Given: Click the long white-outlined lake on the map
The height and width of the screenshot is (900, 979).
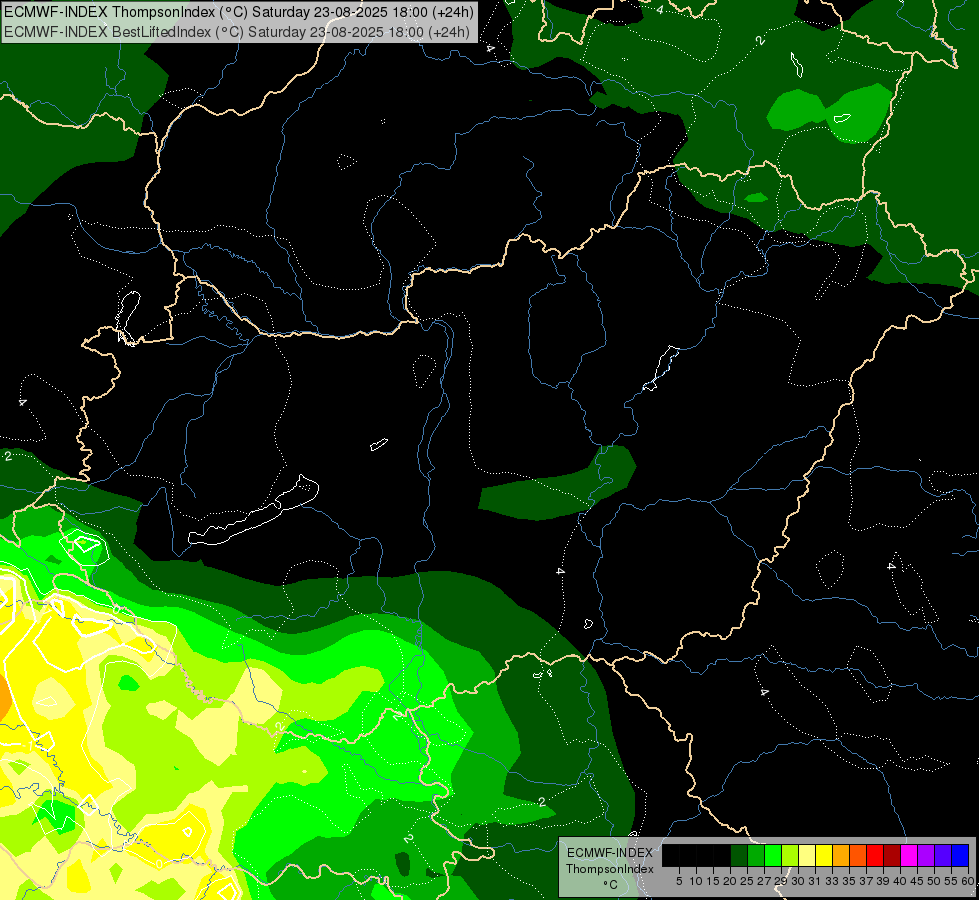Looking at the screenshot, I should (x=253, y=510).
